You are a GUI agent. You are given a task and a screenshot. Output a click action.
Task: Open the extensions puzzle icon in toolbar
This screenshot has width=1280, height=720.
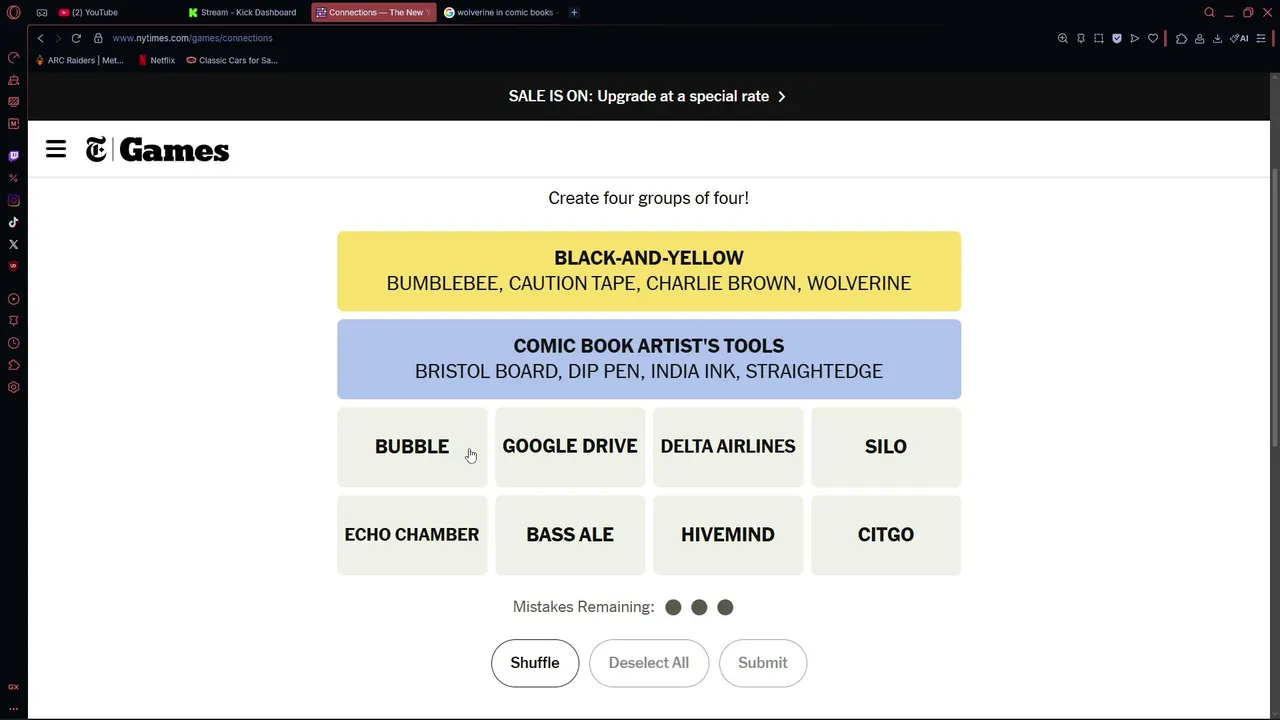coord(1181,38)
